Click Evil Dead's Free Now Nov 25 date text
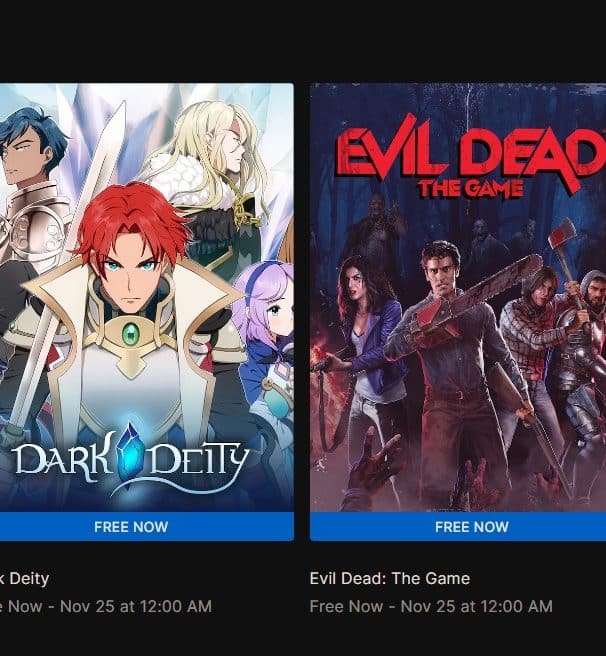Image resolution: width=606 pixels, height=656 pixels. tap(431, 606)
